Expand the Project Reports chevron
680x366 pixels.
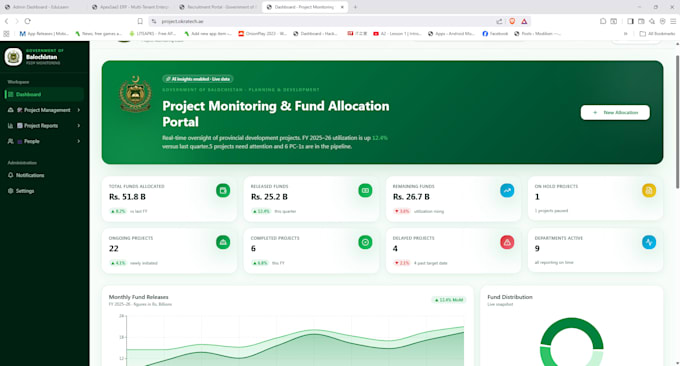tap(78, 126)
